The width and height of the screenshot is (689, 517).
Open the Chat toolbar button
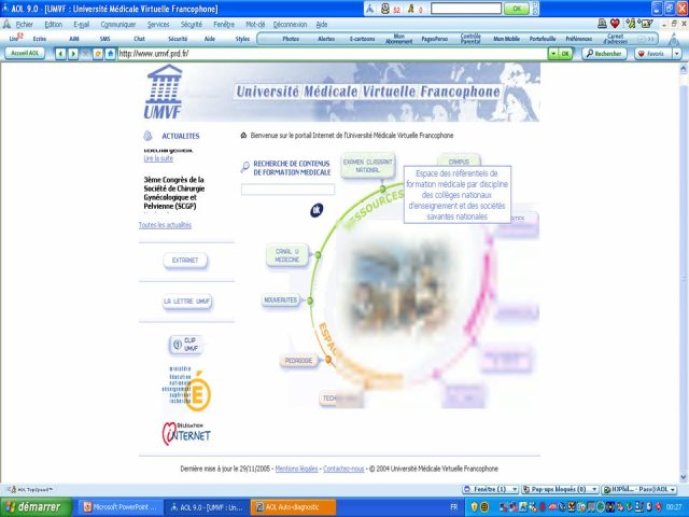139,39
